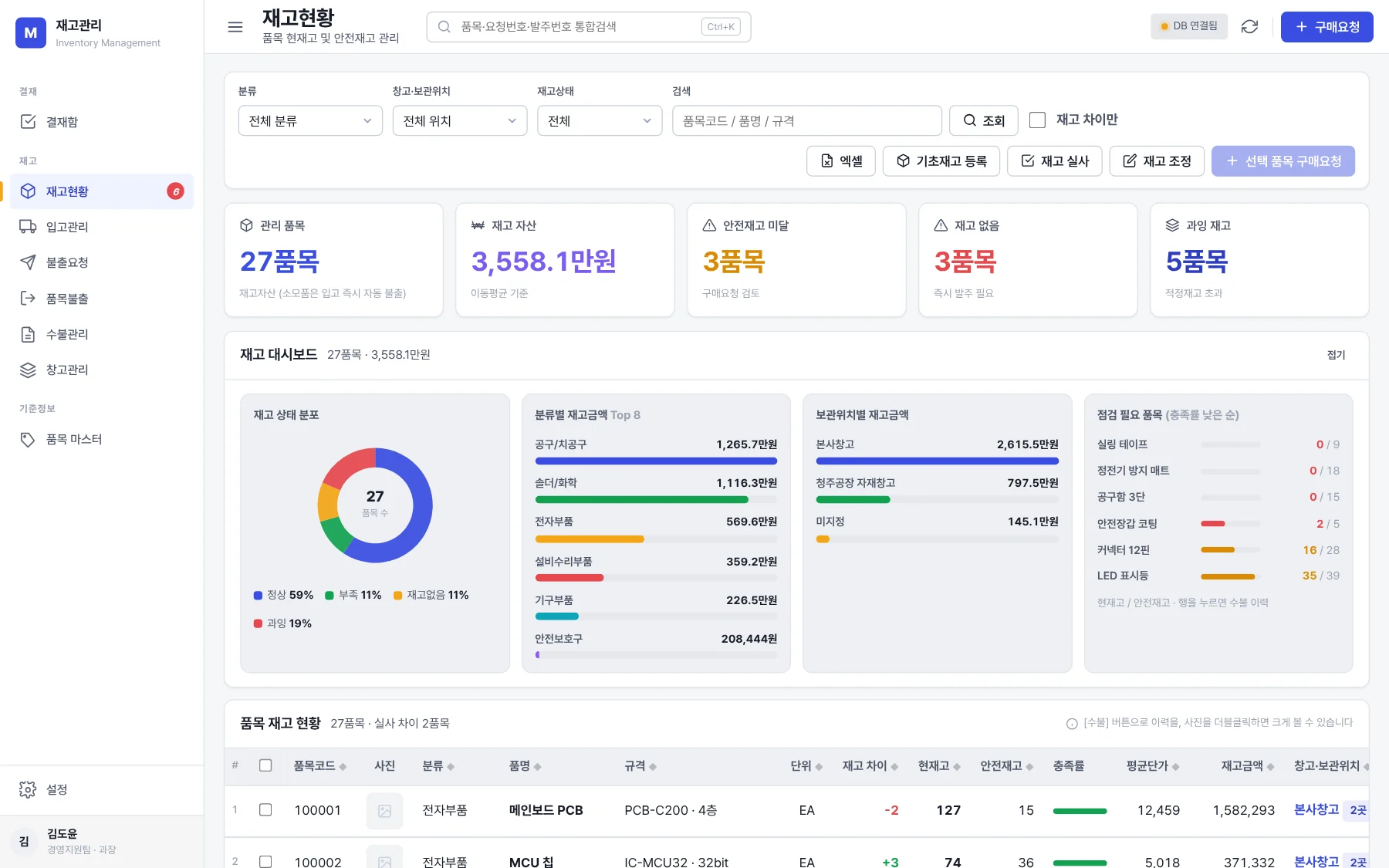Open the 전체 위치 dropdown
This screenshot has width=1389, height=868.
(x=460, y=120)
